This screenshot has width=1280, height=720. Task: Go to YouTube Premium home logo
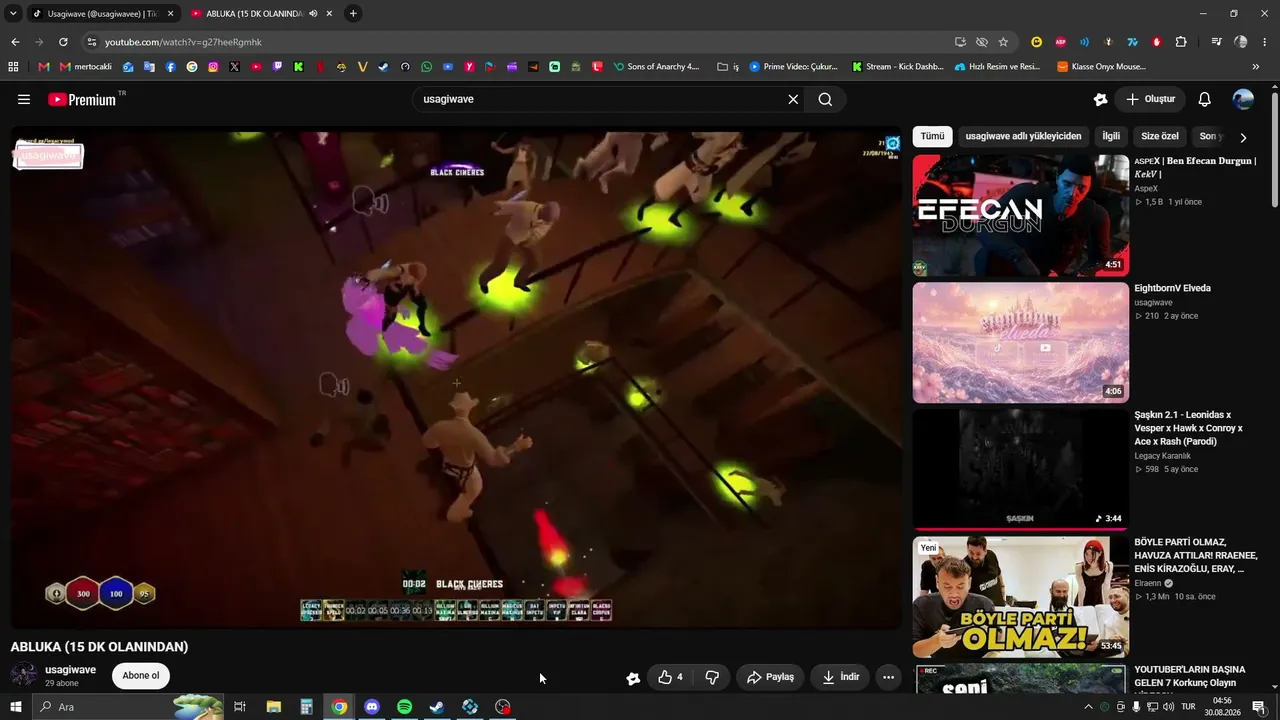(x=82, y=99)
